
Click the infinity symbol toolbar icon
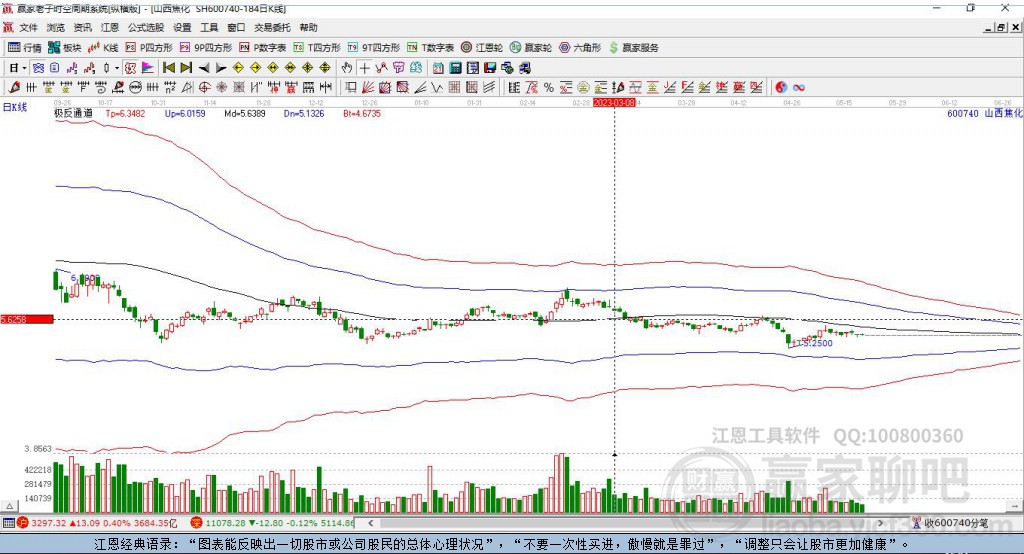[799, 88]
